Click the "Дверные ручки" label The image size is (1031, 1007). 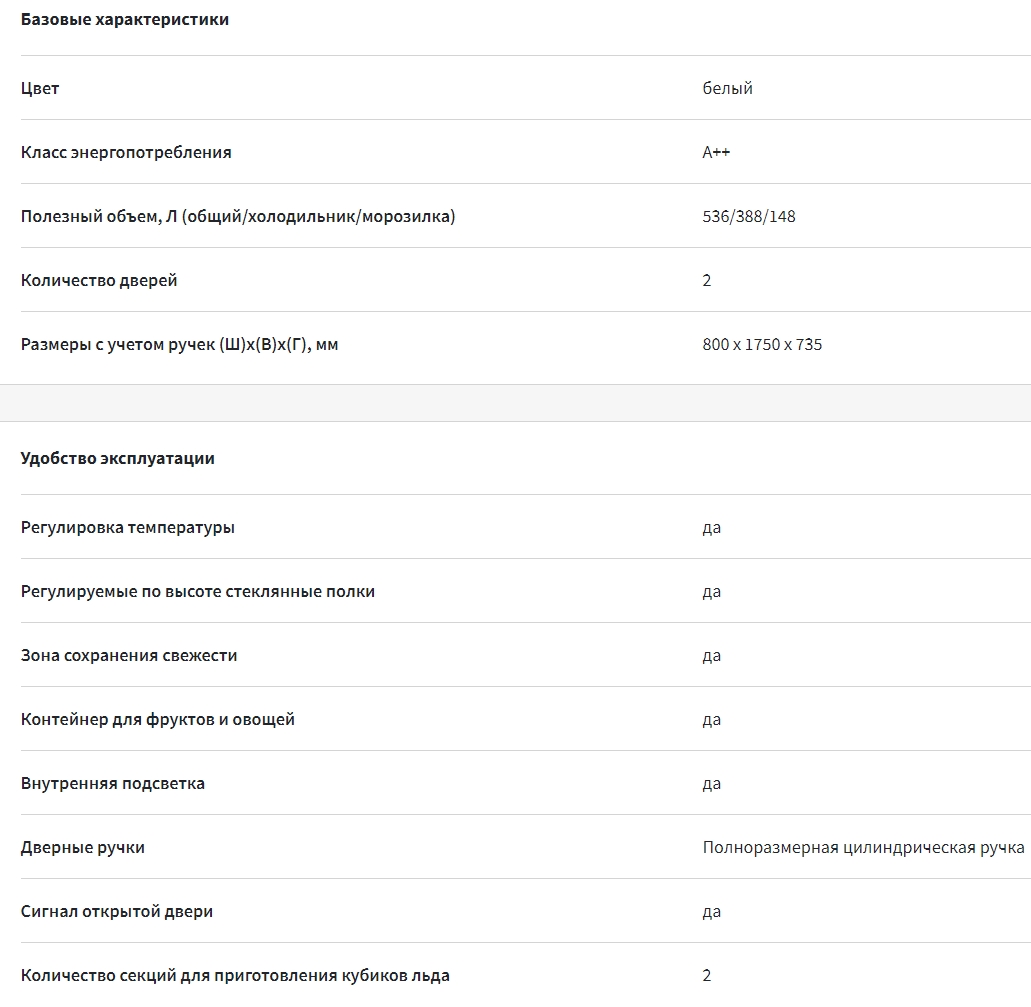pos(83,847)
